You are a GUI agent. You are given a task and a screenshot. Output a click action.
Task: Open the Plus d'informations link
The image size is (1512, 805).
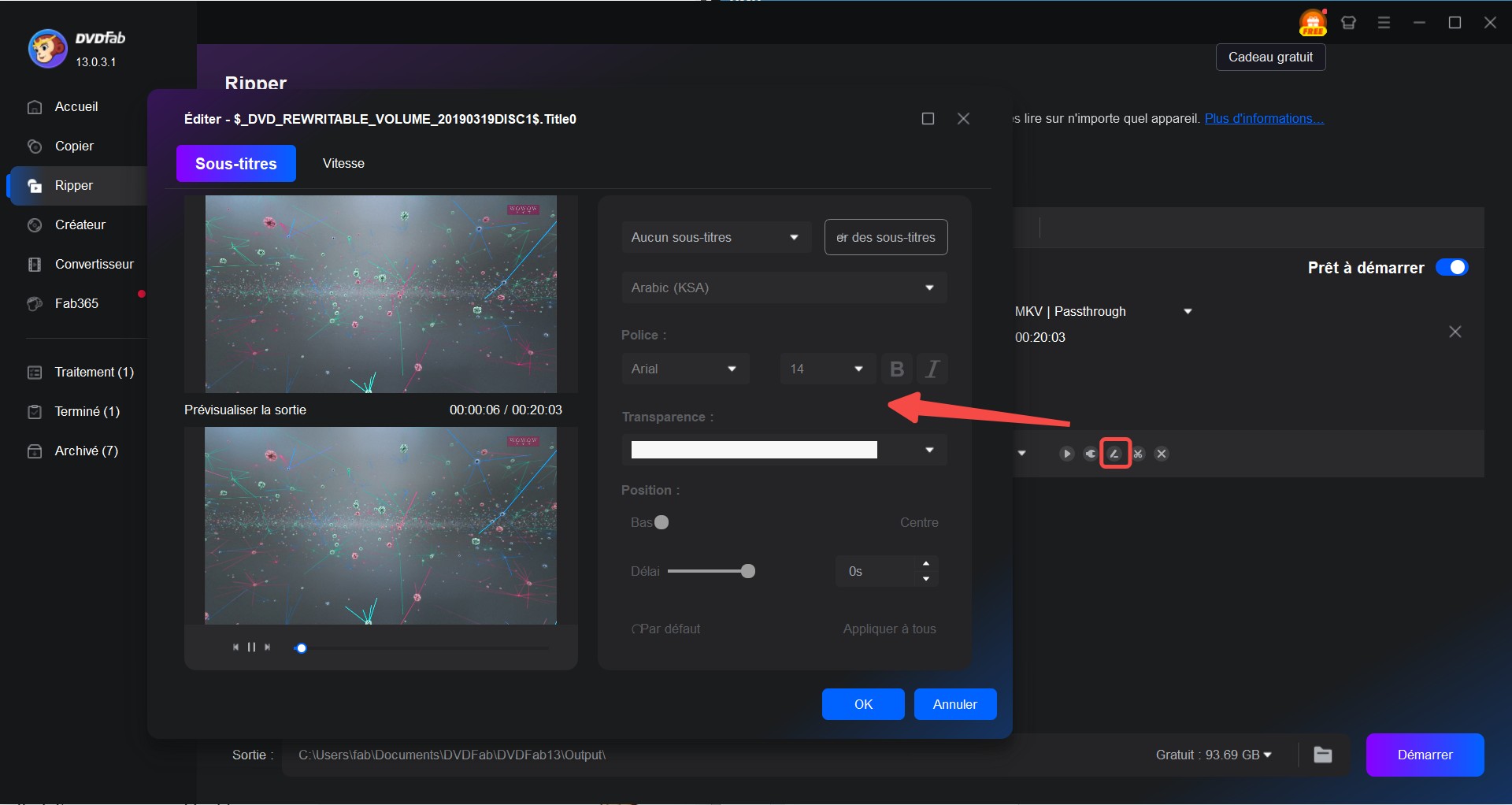1264,118
